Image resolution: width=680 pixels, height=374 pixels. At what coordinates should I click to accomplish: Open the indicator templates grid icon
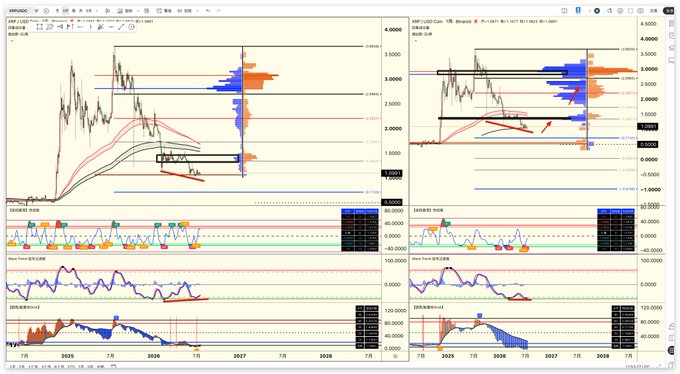147,11
